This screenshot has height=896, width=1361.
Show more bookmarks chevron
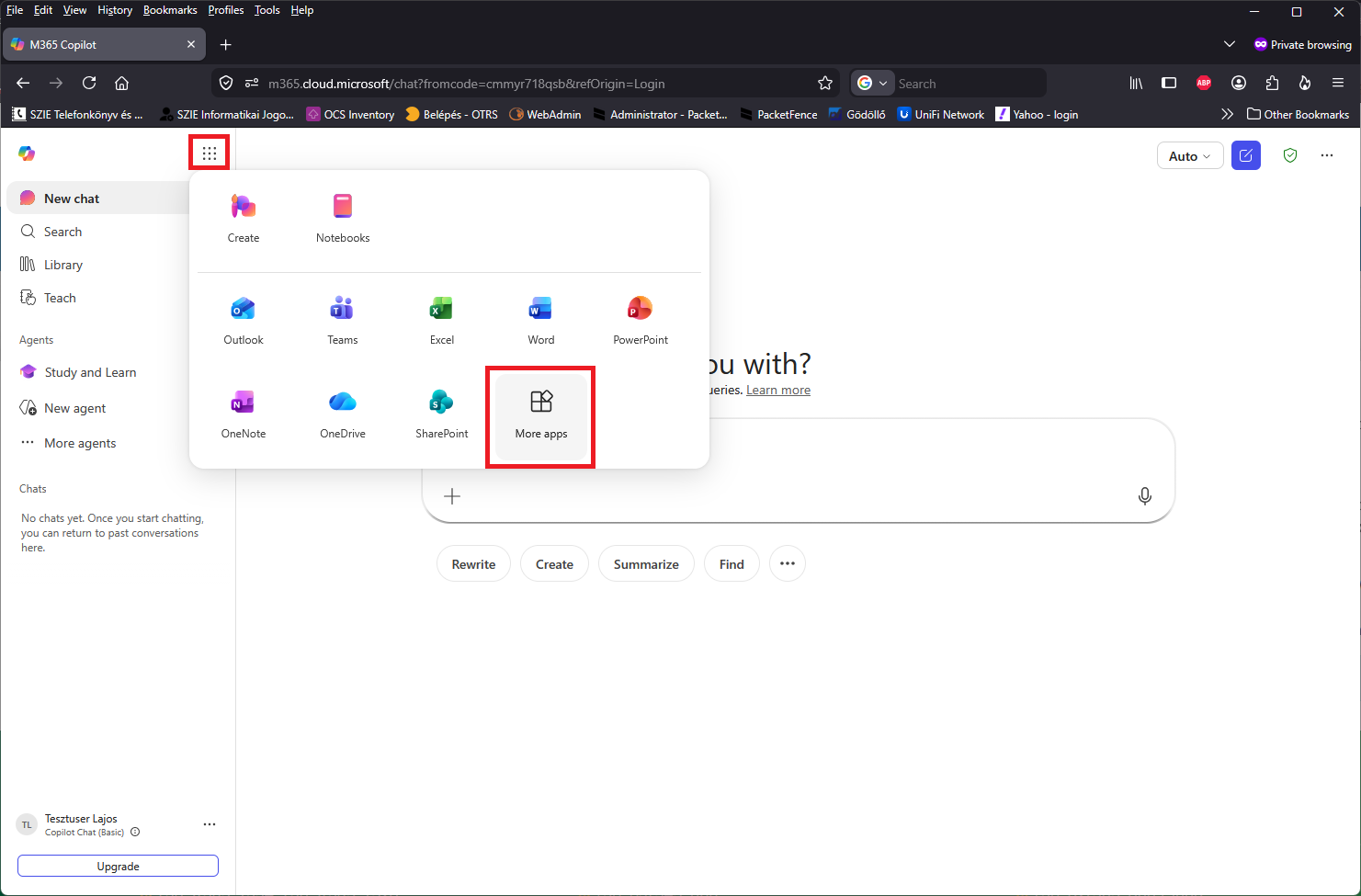[x=1227, y=114]
